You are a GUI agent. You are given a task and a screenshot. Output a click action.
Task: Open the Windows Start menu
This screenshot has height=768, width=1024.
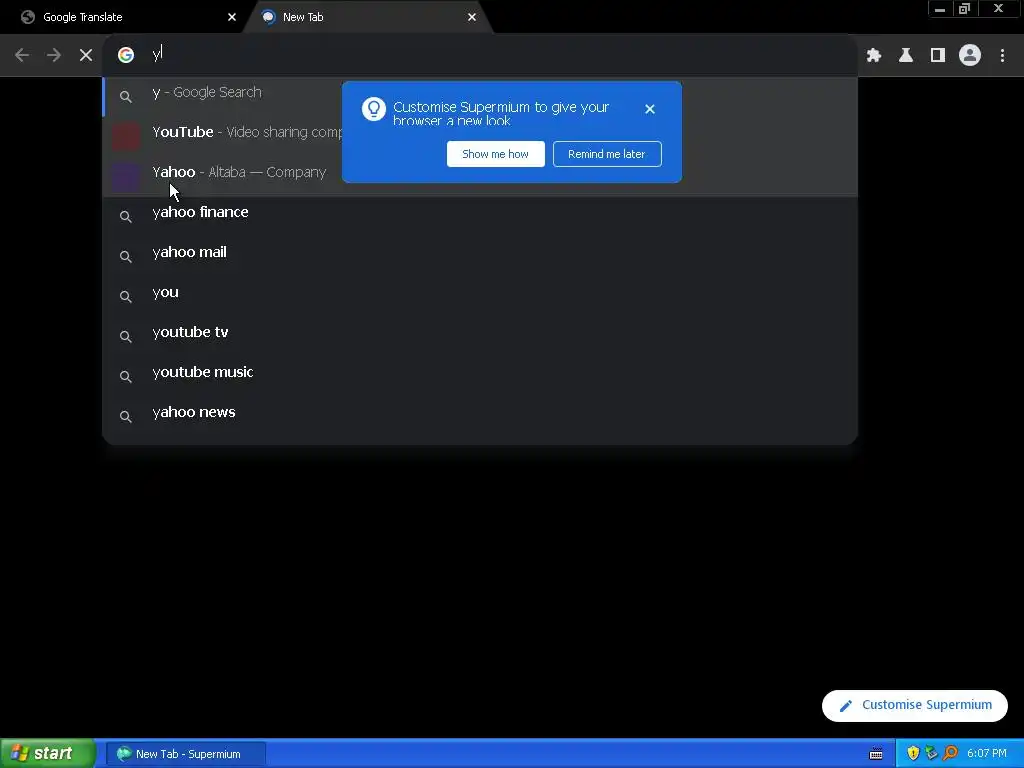point(48,754)
